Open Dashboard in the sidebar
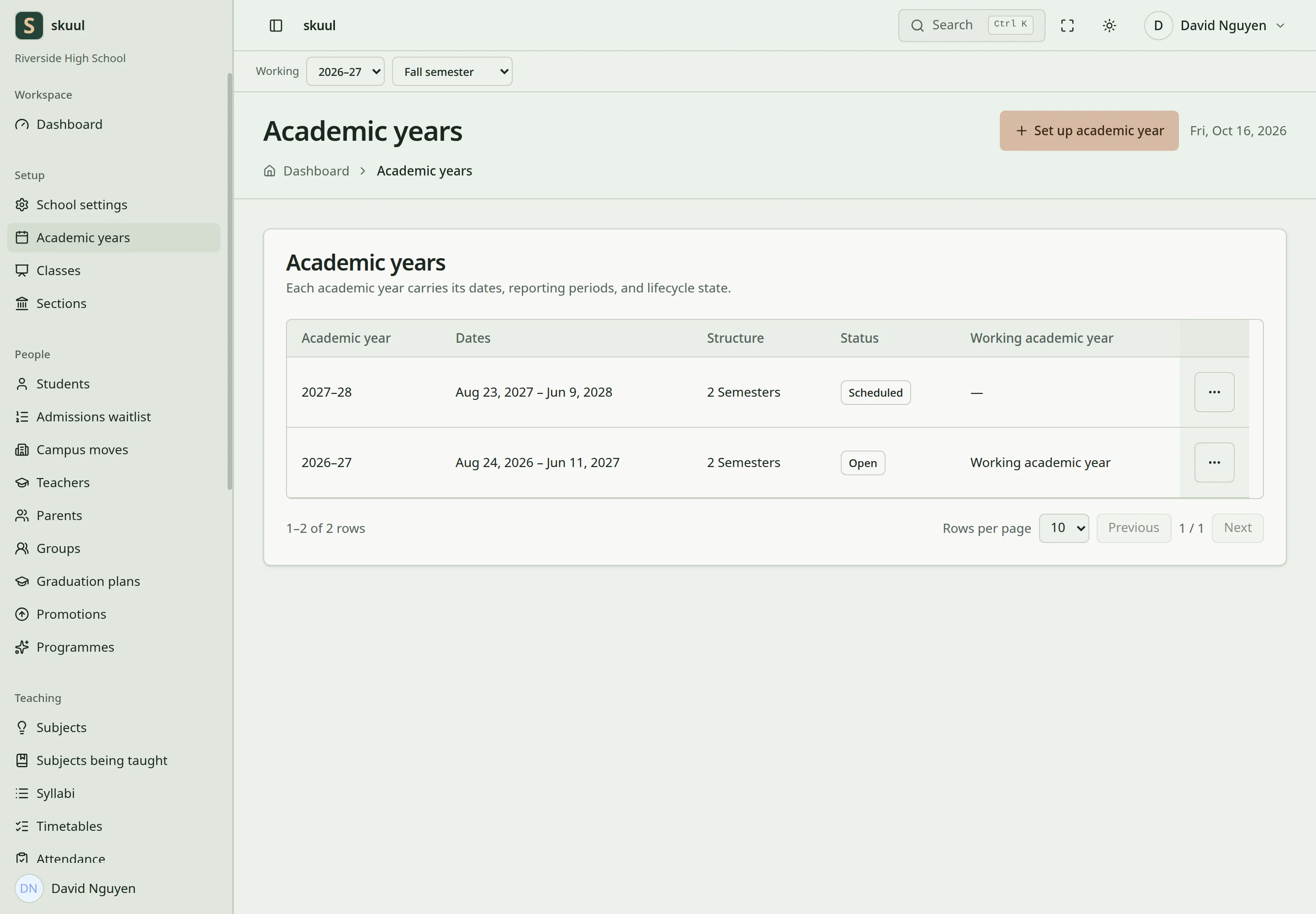The height and width of the screenshot is (914, 1316). pos(113,124)
